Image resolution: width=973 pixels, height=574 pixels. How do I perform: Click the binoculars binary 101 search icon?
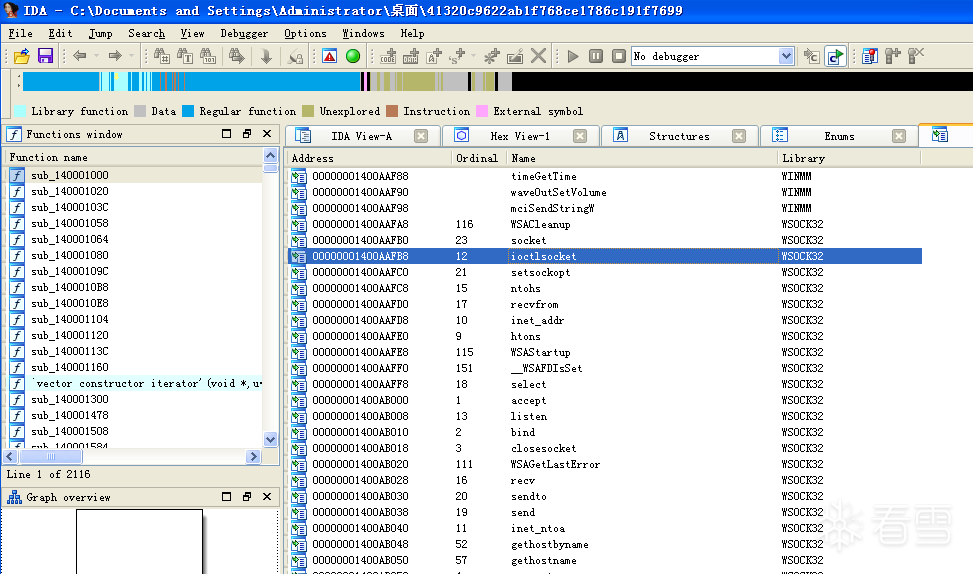[x=208, y=56]
